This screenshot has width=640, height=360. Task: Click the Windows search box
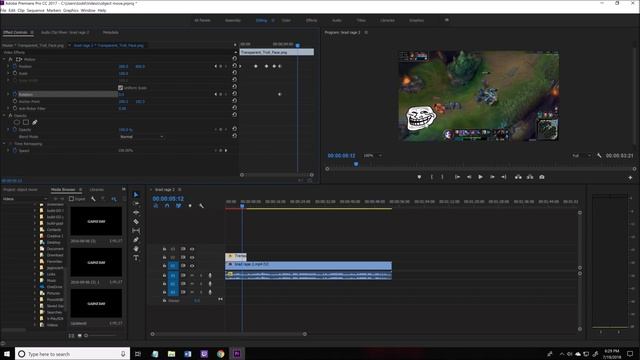point(73,354)
